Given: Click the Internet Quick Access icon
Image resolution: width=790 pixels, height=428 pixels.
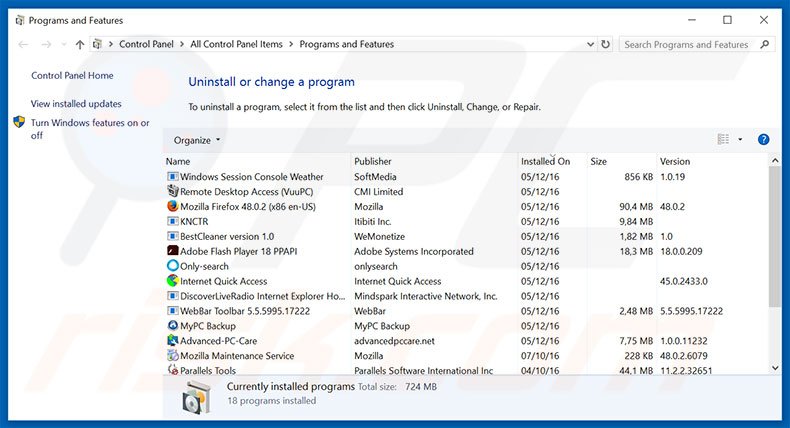Looking at the screenshot, I should [172, 281].
